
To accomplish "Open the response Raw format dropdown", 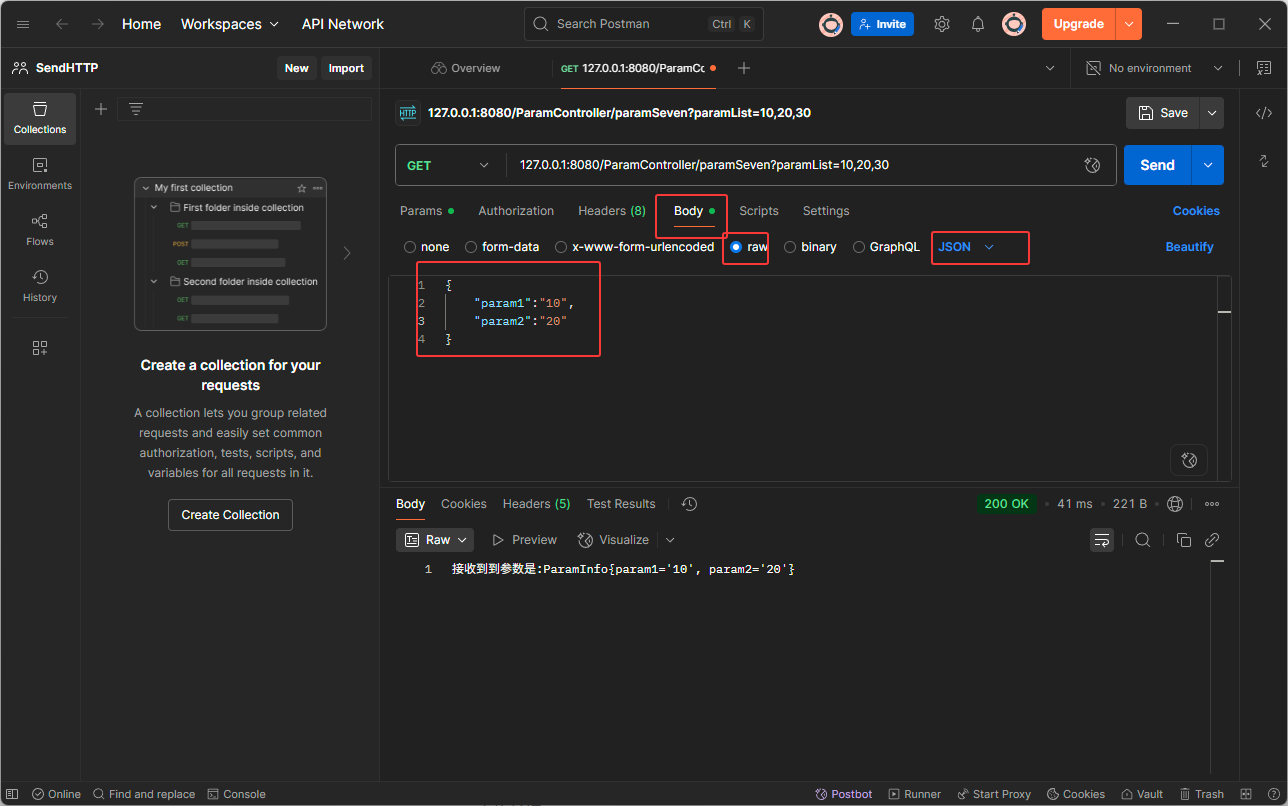I will 435,540.
